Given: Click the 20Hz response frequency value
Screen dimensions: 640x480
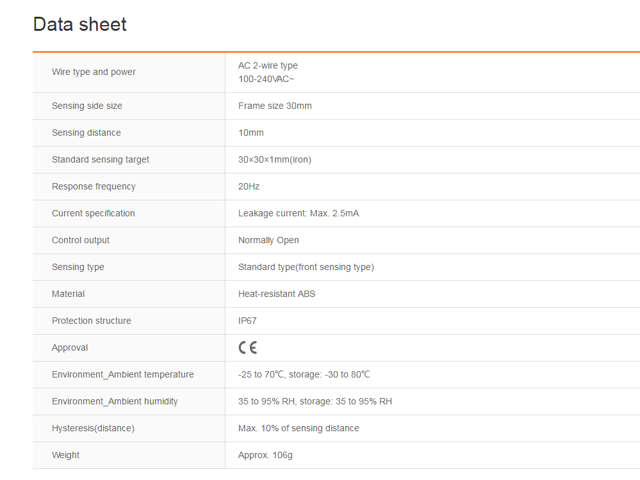Looking at the screenshot, I should (249, 187).
